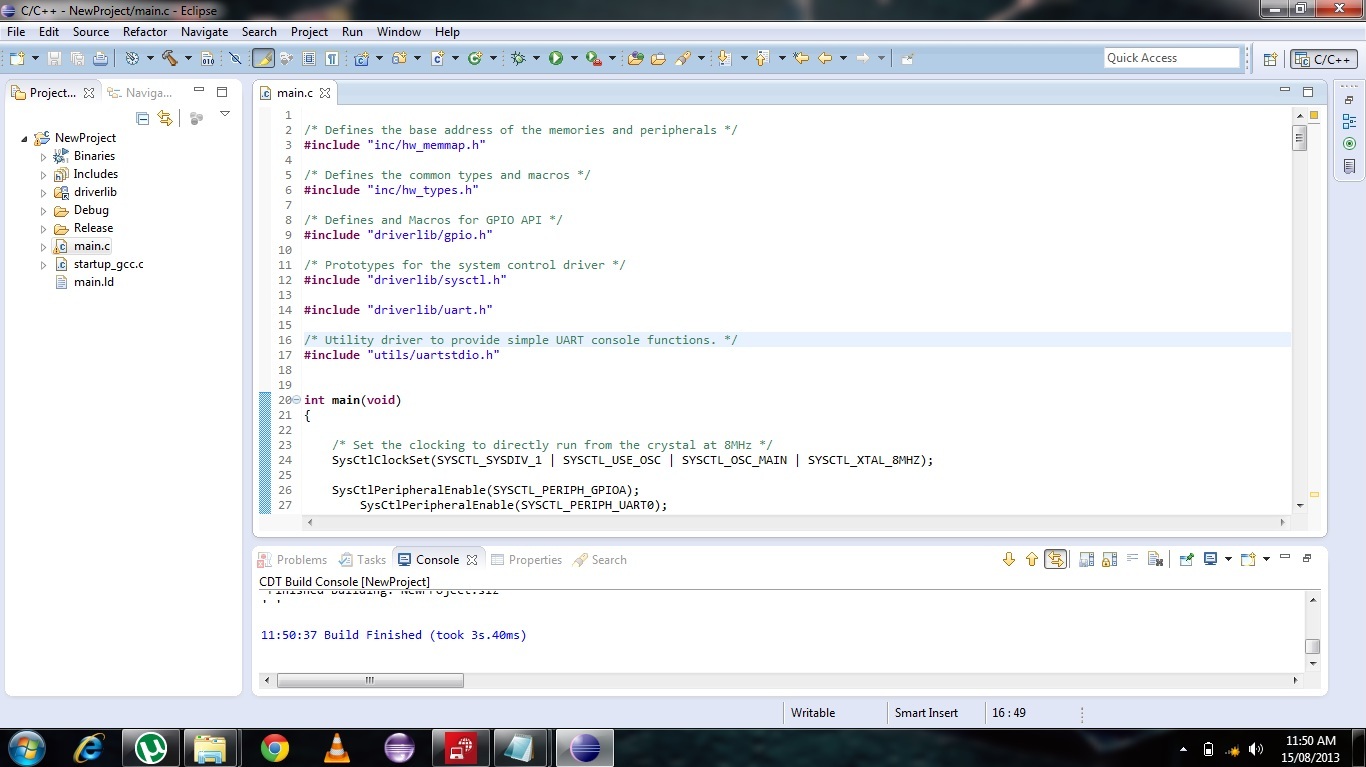The image size is (1366, 767).
Task: Expand the Debug folder
Action: point(43,211)
